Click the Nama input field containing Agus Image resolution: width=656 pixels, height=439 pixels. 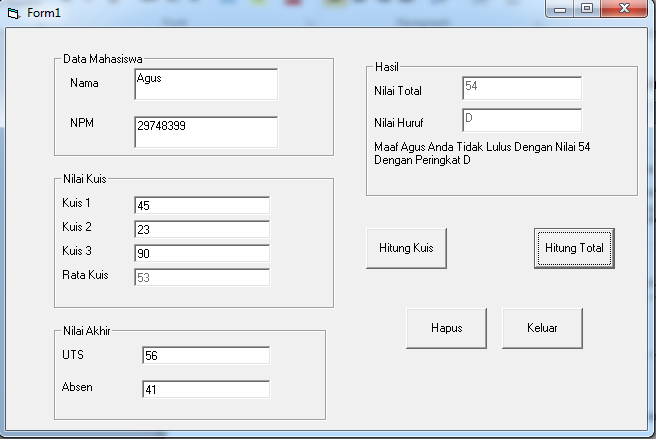(206, 85)
